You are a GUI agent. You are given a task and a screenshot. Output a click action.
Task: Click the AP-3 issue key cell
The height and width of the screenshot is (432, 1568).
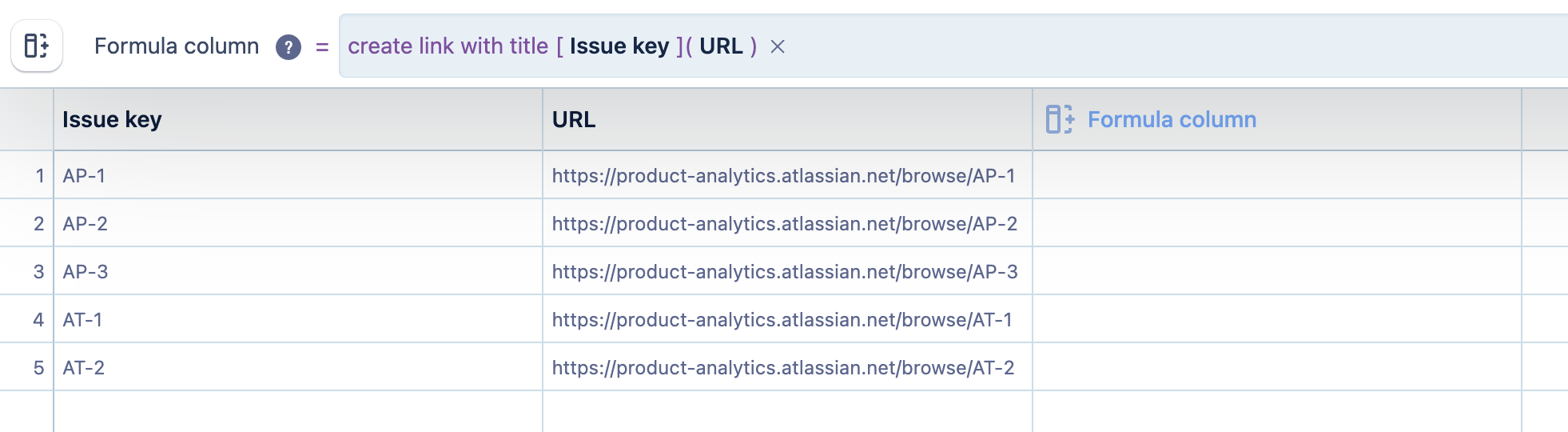pyautogui.click(x=86, y=271)
